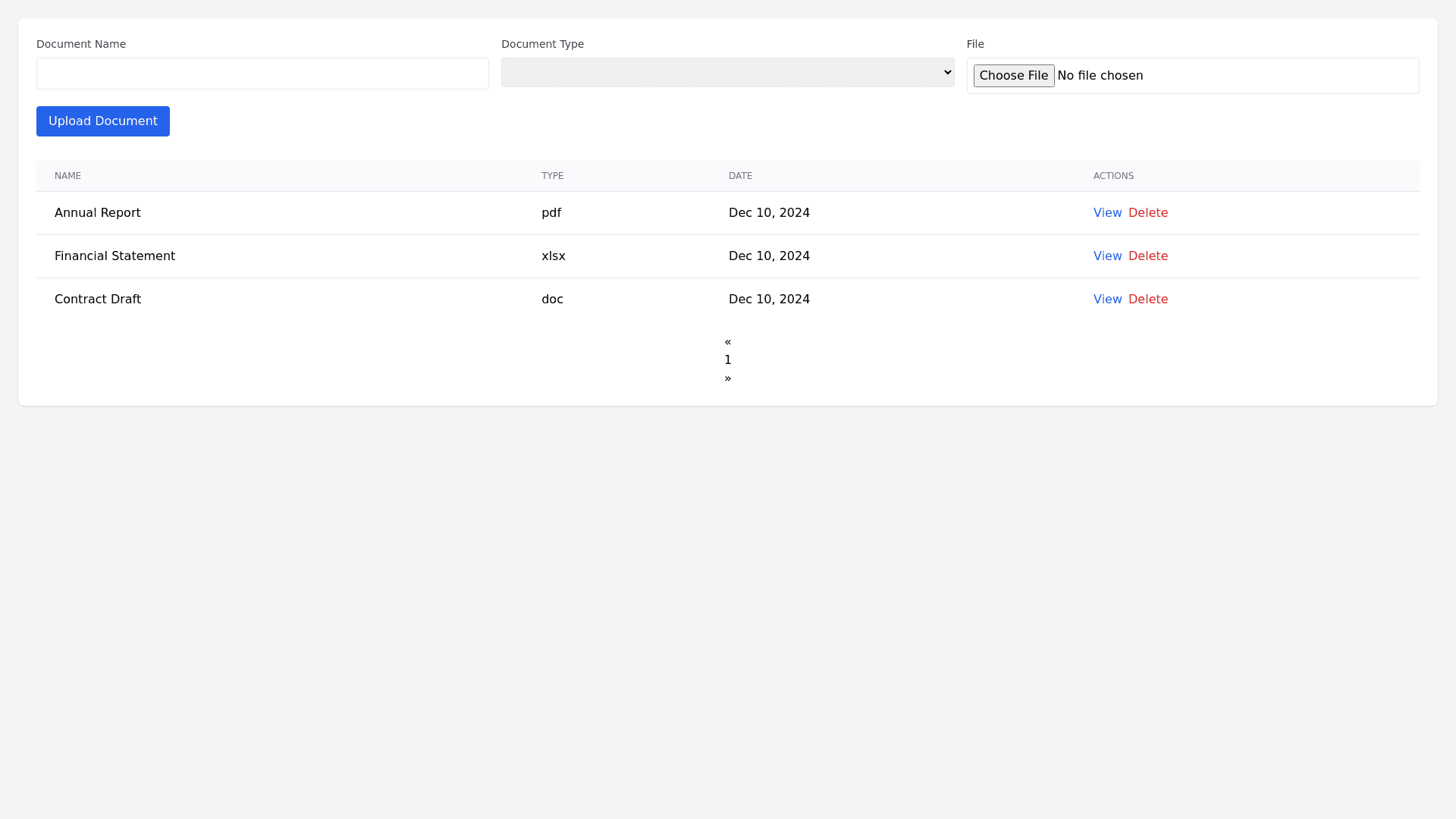1456x819 pixels.
Task: Go to next page with » arrow
Action: coord(727,378)
